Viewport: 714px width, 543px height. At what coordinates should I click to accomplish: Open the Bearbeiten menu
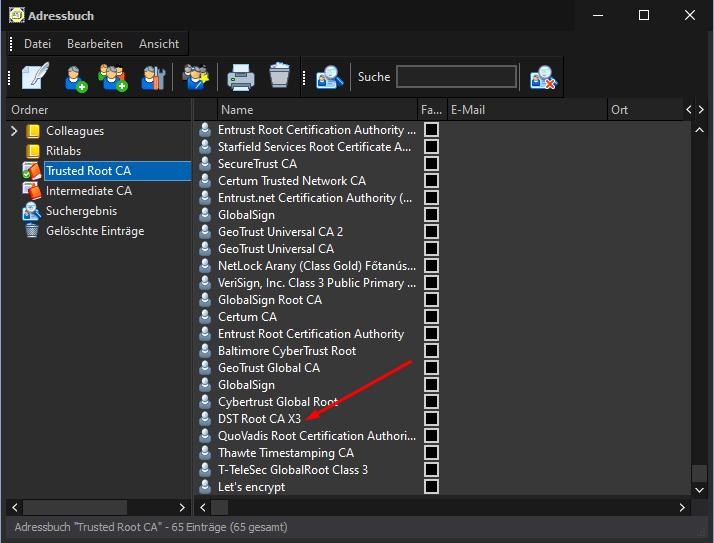pos(95,44)
